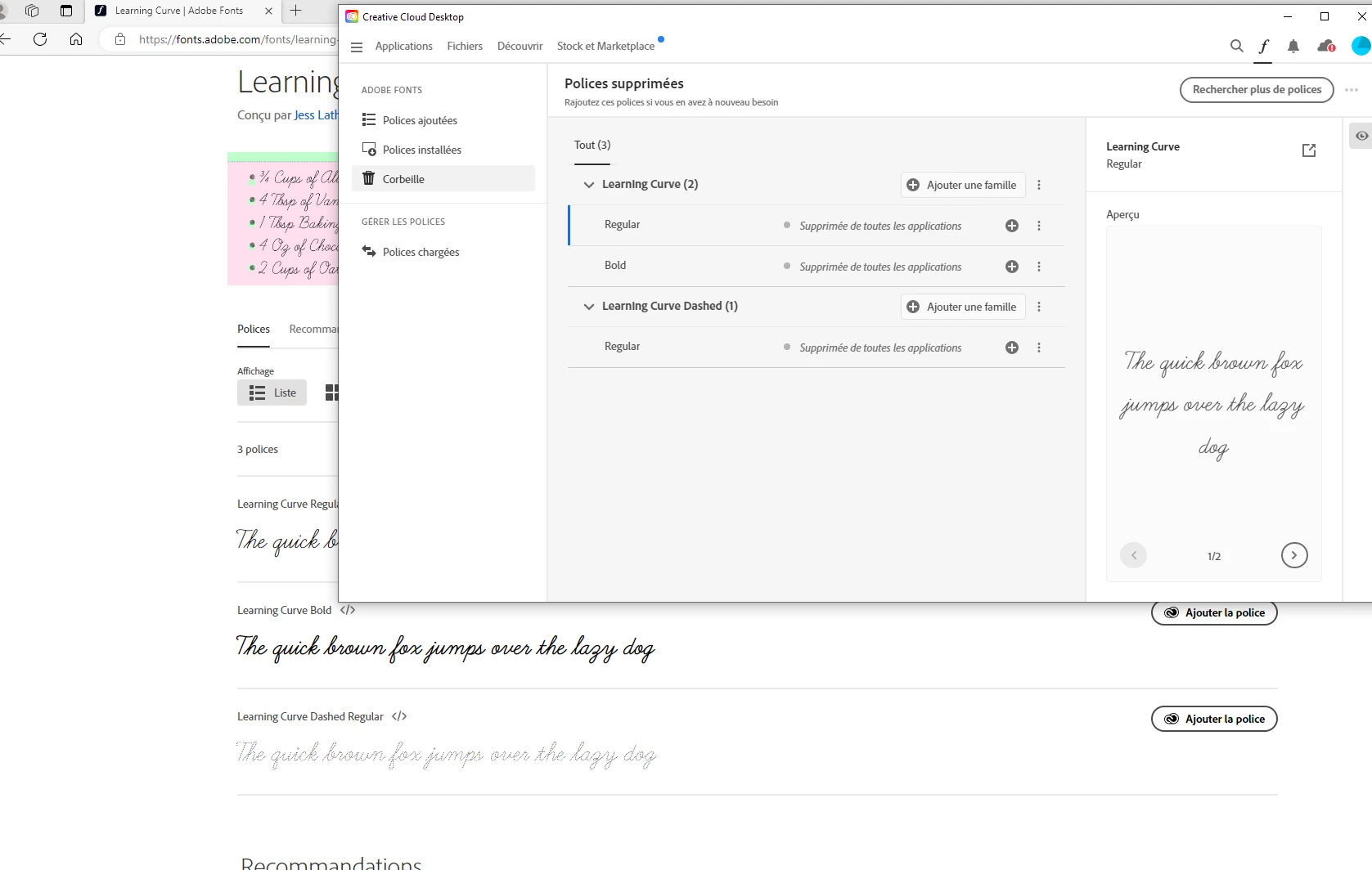Click the search magnifier icon

click(x=1237, y=47)
